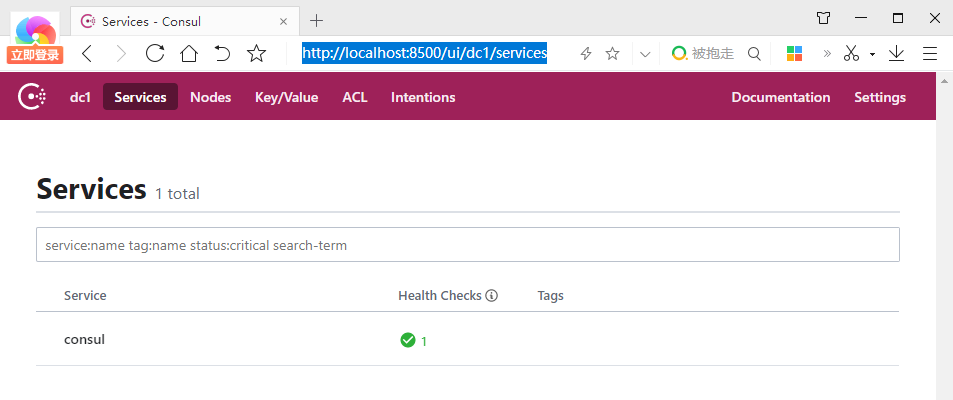
Task: Open the Documentation link
Action: click(780, 97)
